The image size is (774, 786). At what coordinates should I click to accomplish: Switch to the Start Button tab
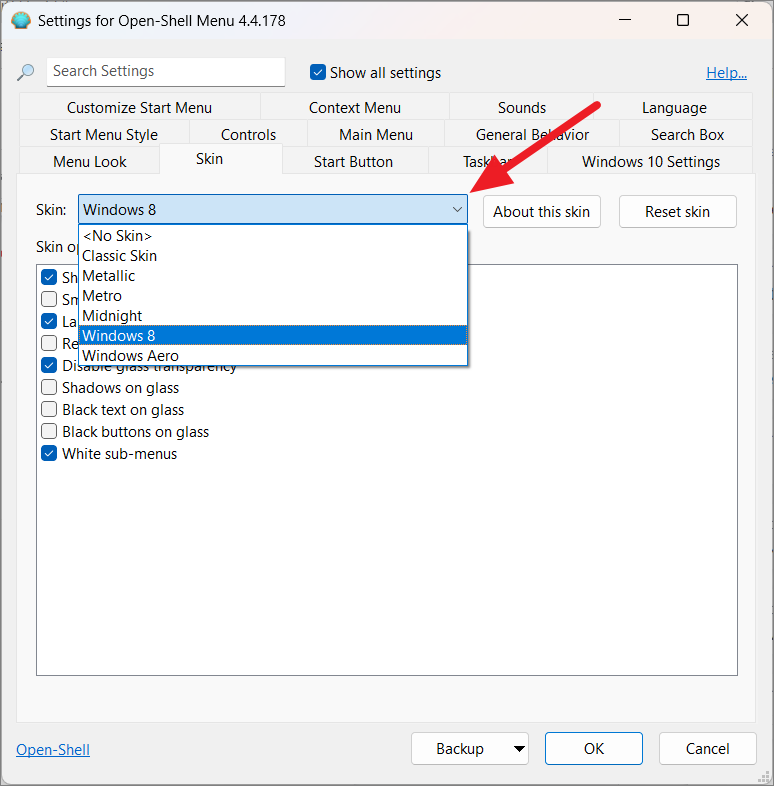353,162
